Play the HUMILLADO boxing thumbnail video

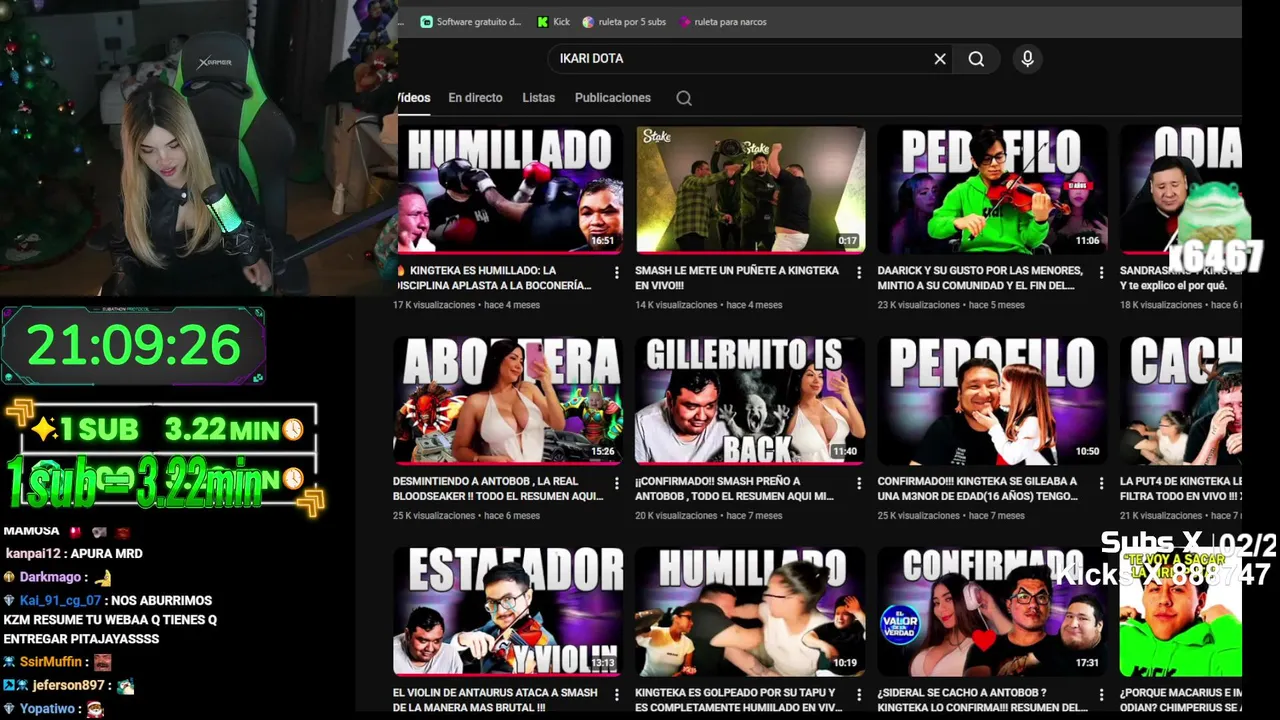point(510,189)
